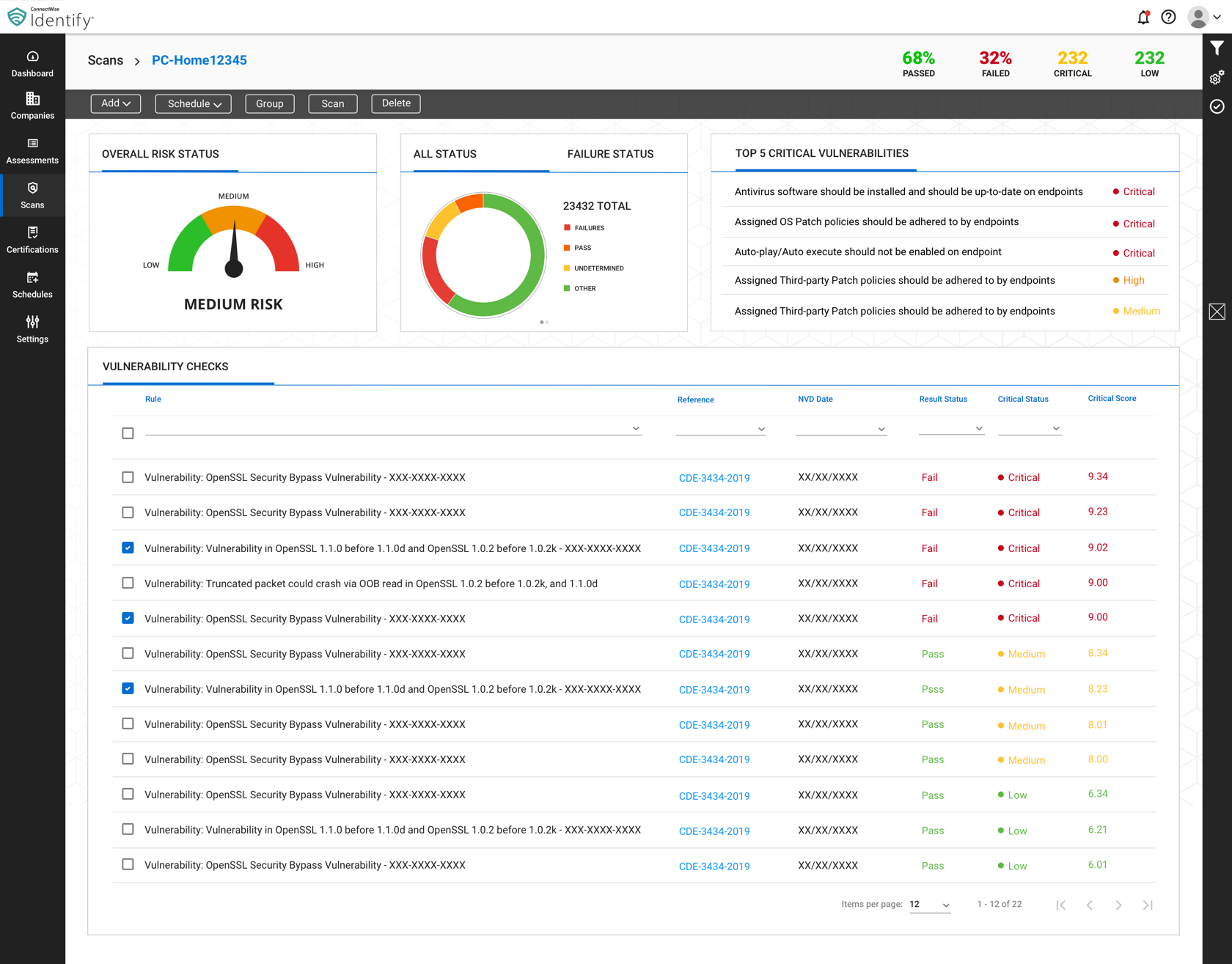Expand the Result Status filter dropdown

pos(979,428)
